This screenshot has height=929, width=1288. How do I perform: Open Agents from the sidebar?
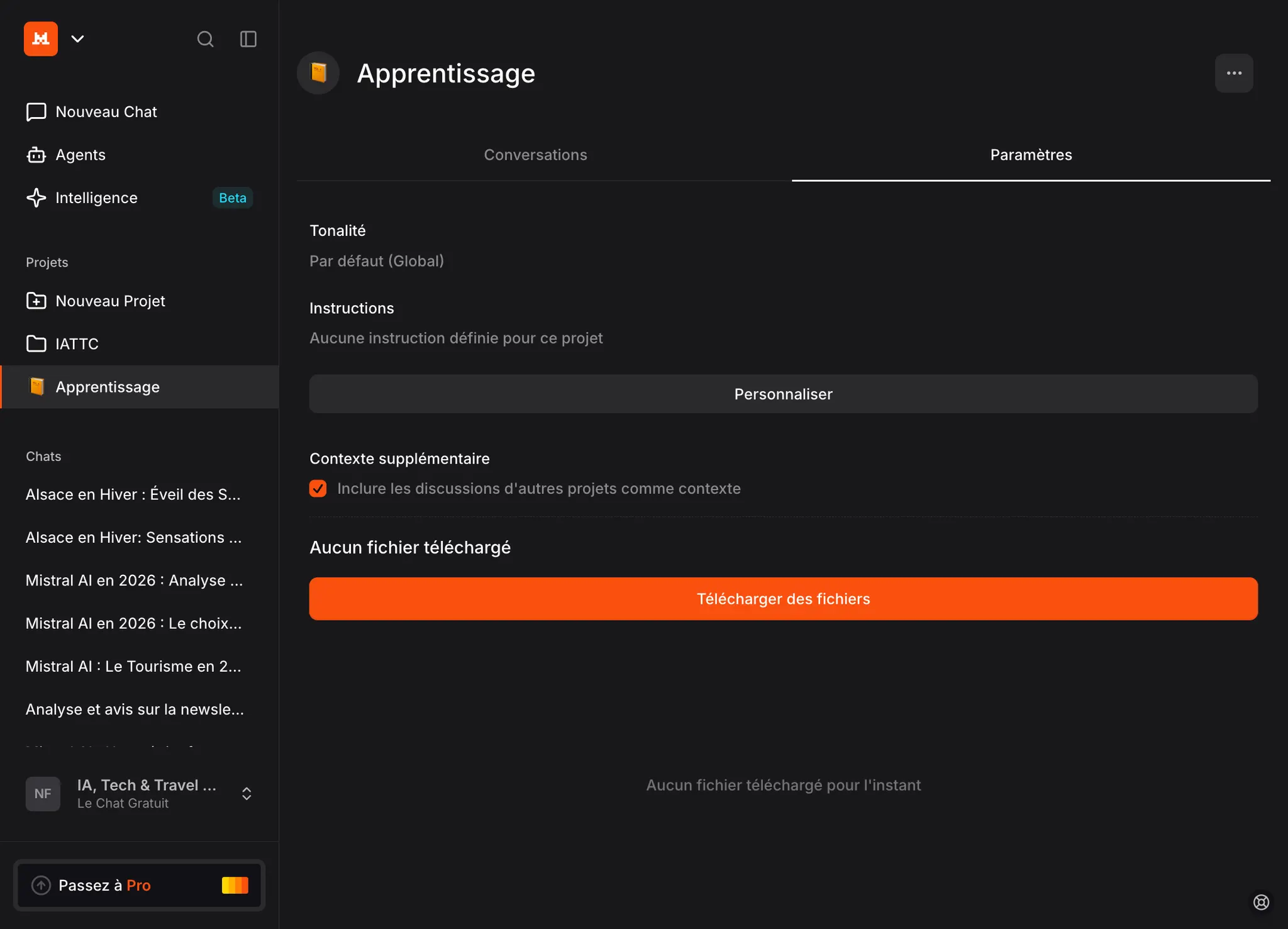[x=80, y=155]
